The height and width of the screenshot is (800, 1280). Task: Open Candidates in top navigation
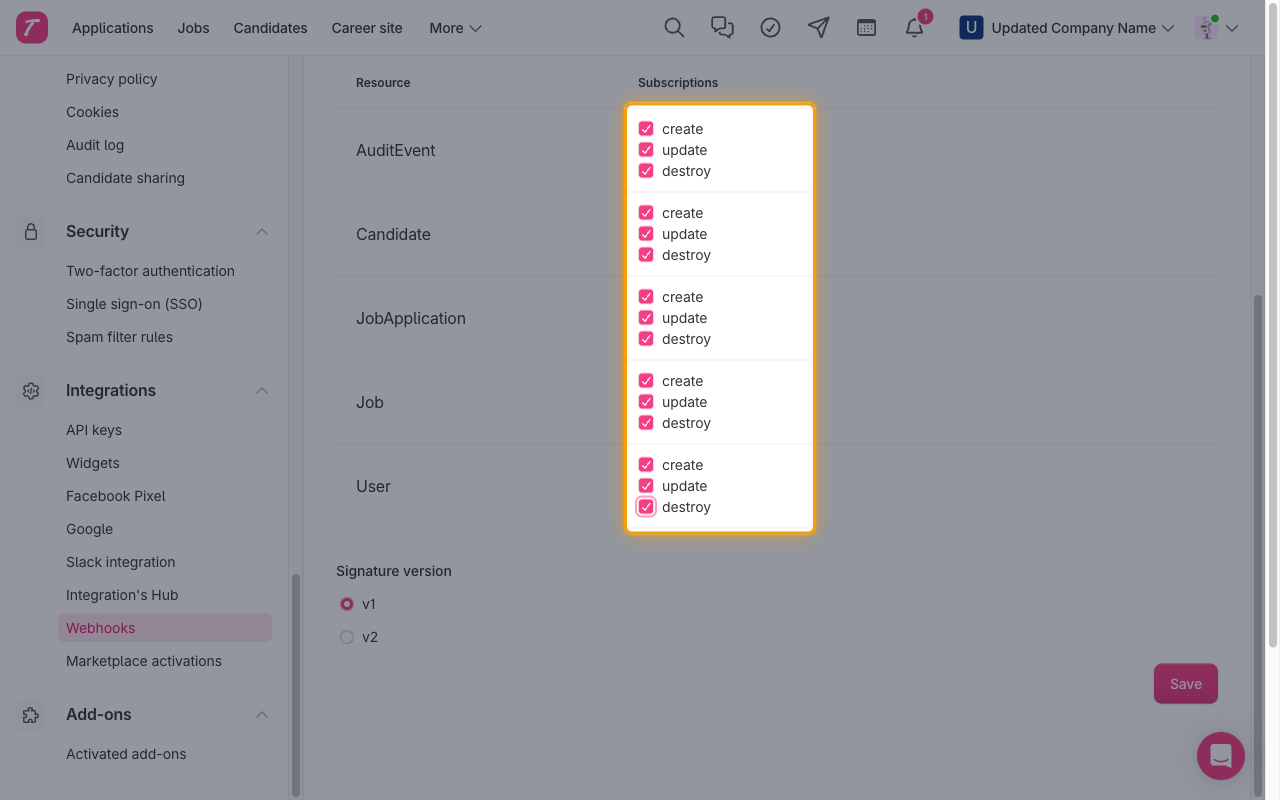coord(271,28)
